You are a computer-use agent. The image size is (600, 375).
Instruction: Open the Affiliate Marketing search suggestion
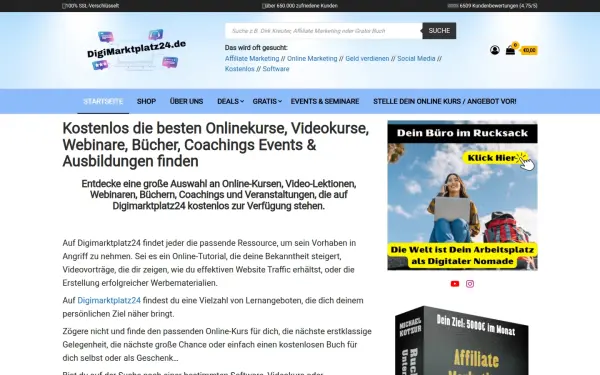[252, 59]
